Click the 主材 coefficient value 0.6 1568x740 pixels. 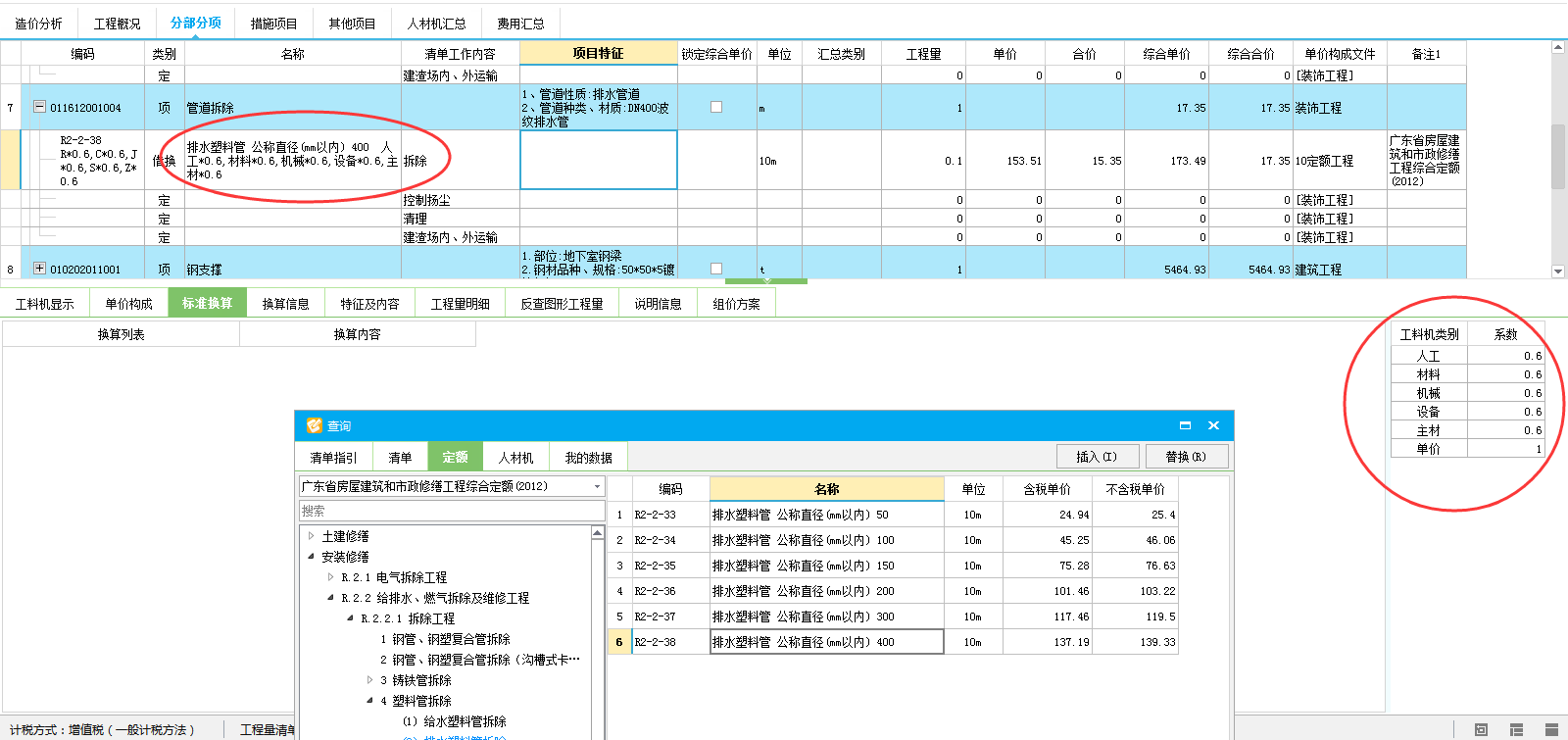click(x=1506, y=430)
